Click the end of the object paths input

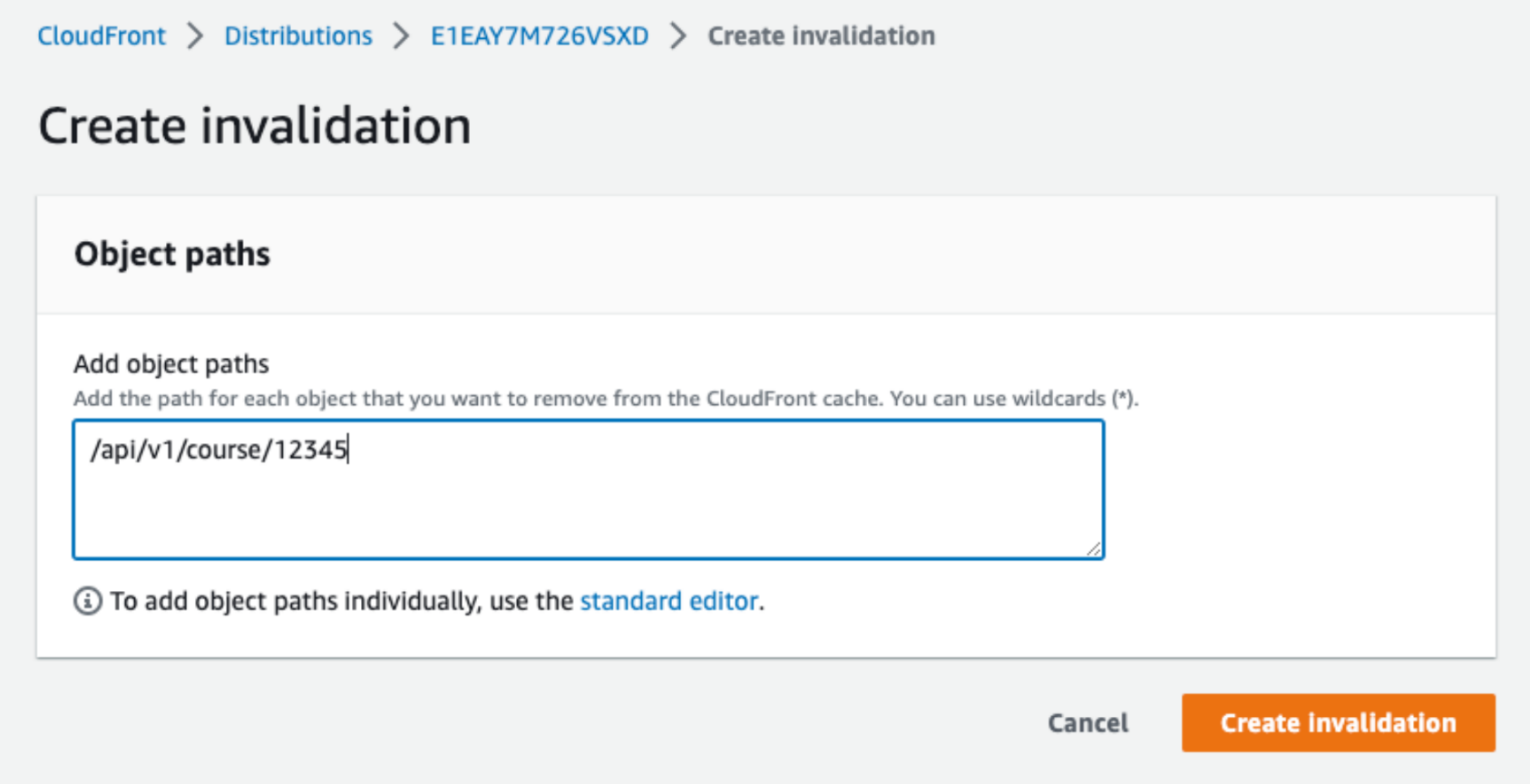click(x=347, y=449)
